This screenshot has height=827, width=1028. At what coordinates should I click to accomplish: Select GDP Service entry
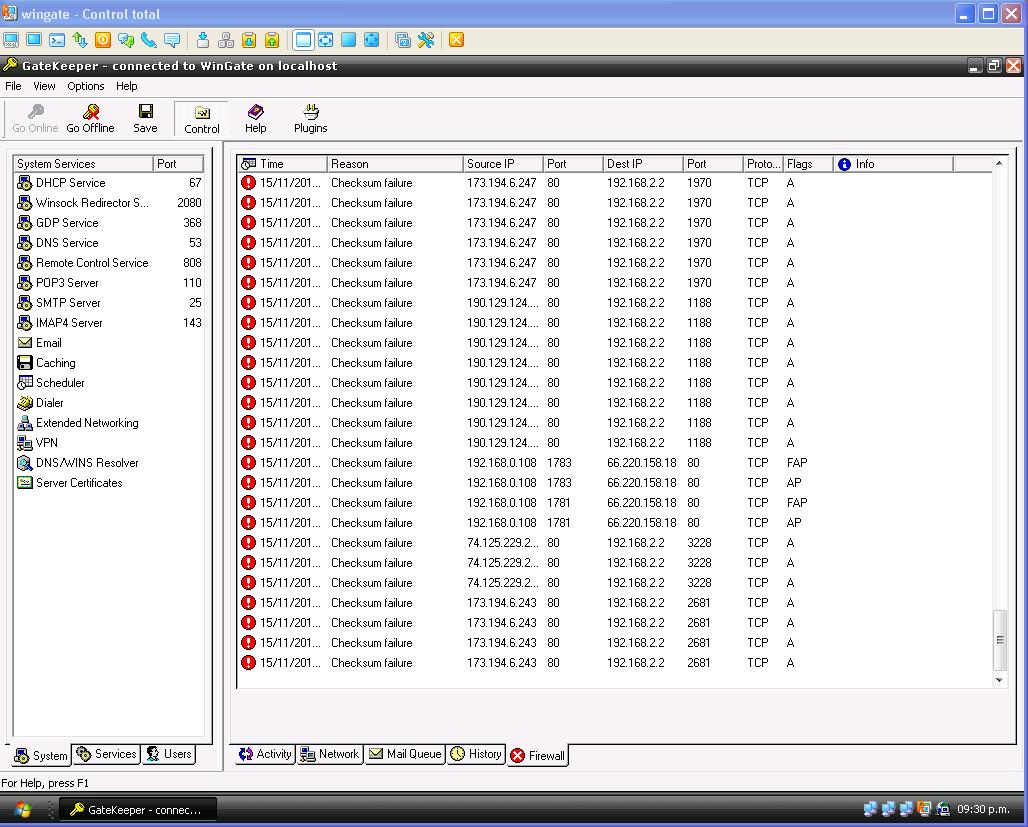(x=109, y=223)
